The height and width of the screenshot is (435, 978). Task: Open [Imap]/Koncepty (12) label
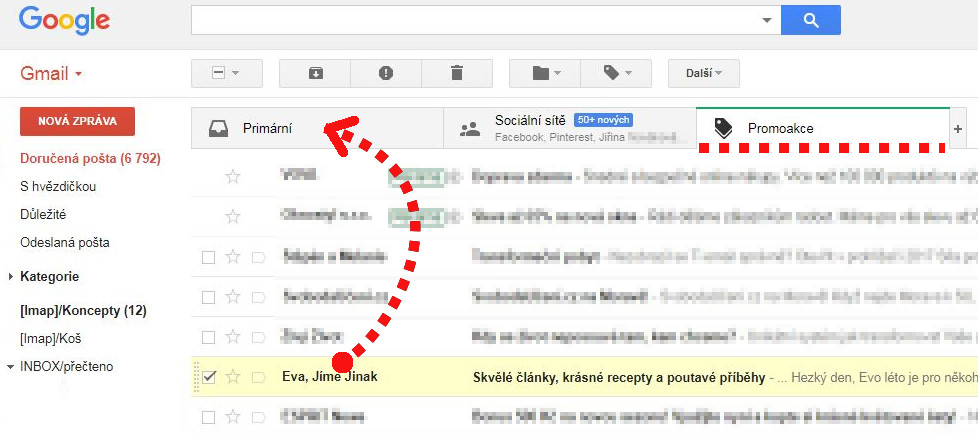84,310
